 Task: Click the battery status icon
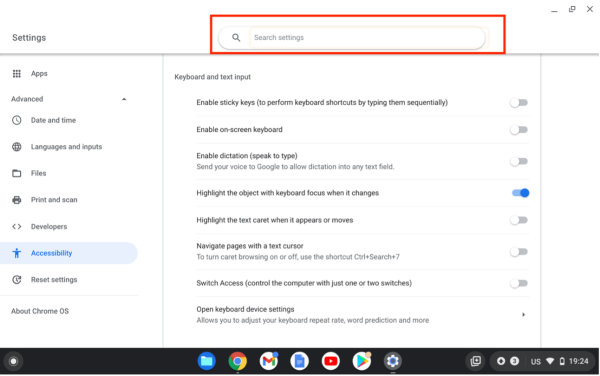562,361
